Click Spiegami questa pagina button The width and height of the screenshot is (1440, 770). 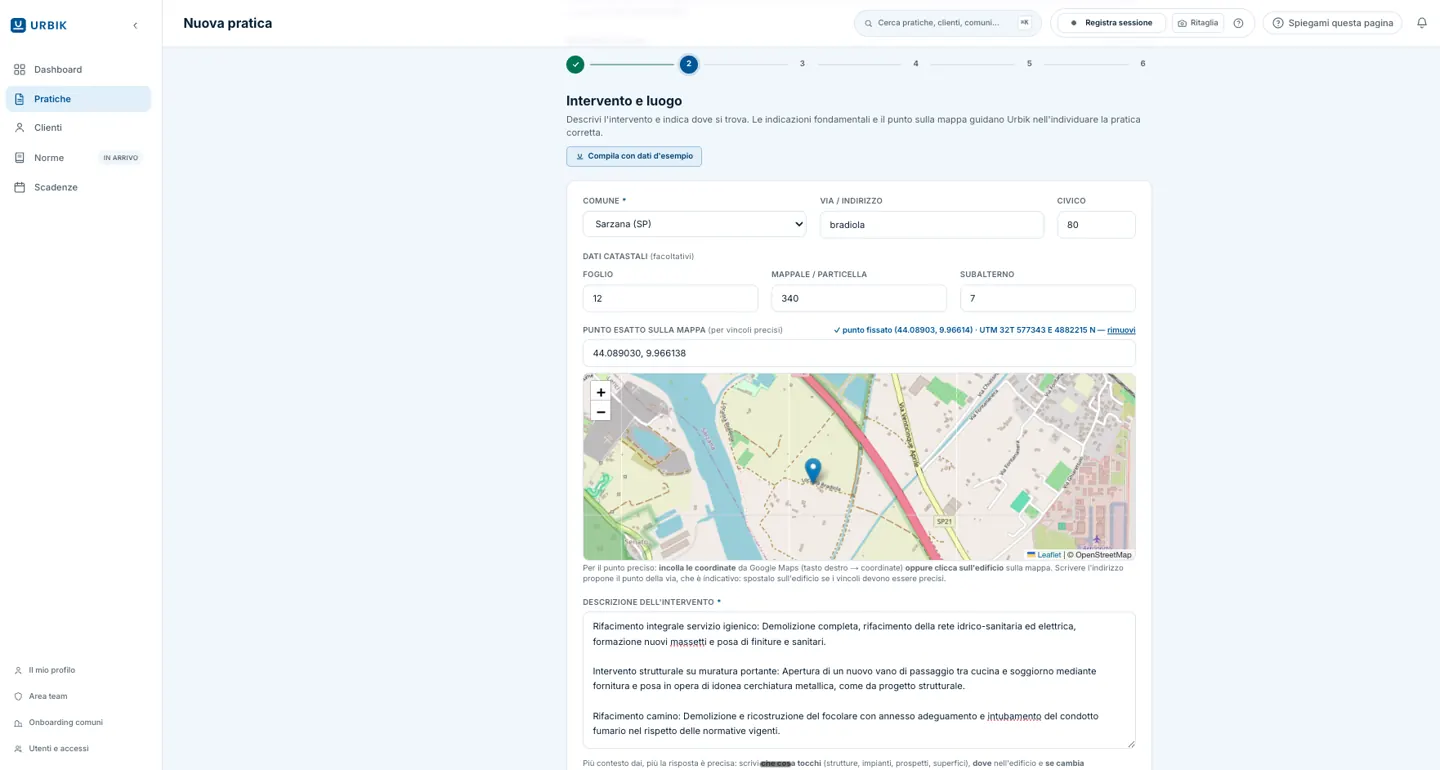(x=1332, y=23)
